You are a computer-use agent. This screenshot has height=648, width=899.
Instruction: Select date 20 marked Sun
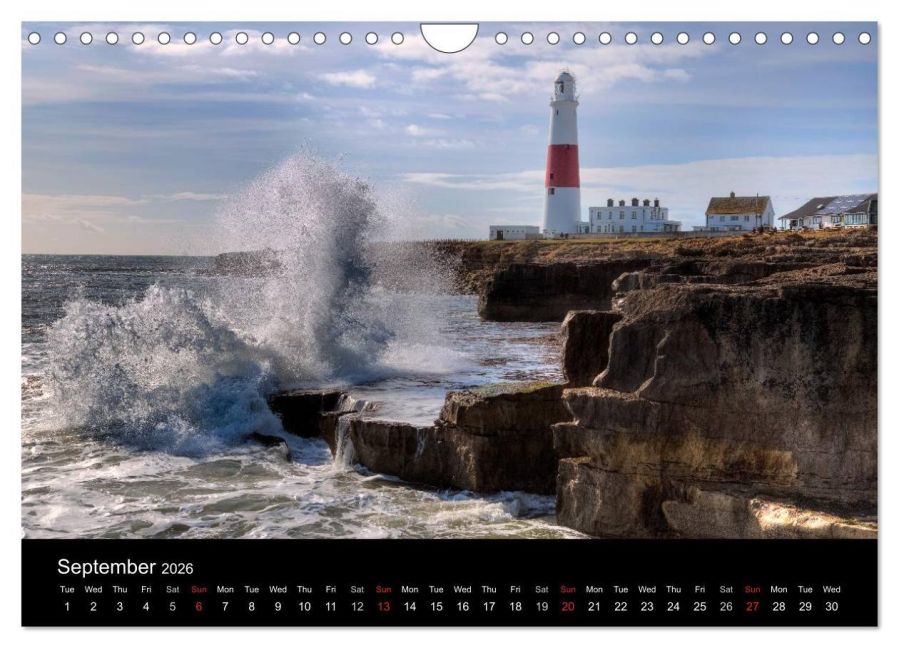coord(568,607)
